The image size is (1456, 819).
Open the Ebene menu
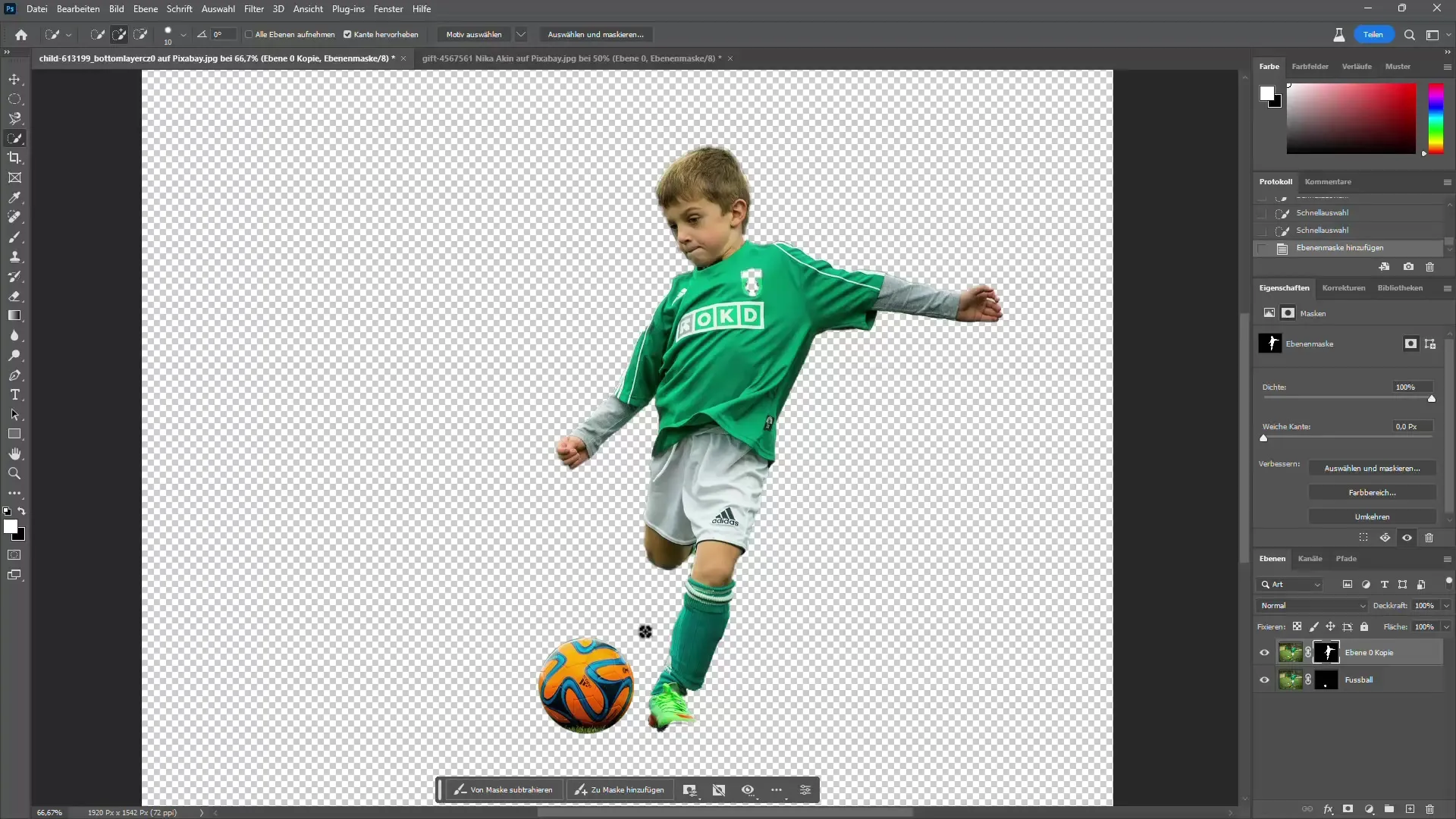(x=145, y=9)
